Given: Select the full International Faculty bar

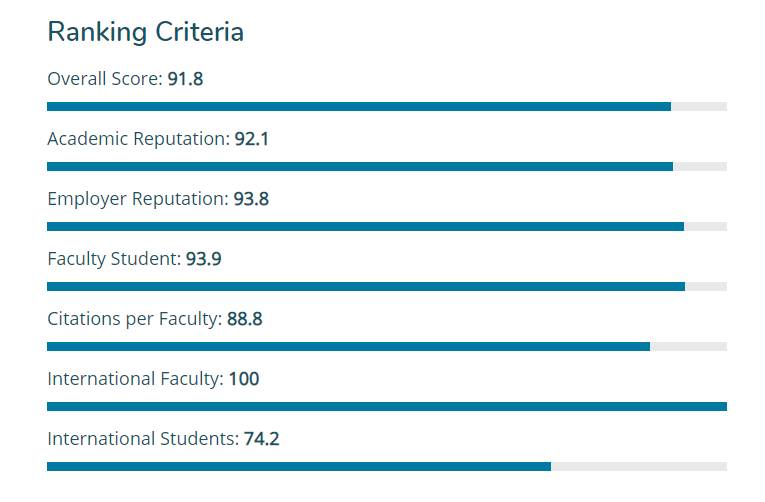Looking at the screenshot, I should [x=386, y=406].
